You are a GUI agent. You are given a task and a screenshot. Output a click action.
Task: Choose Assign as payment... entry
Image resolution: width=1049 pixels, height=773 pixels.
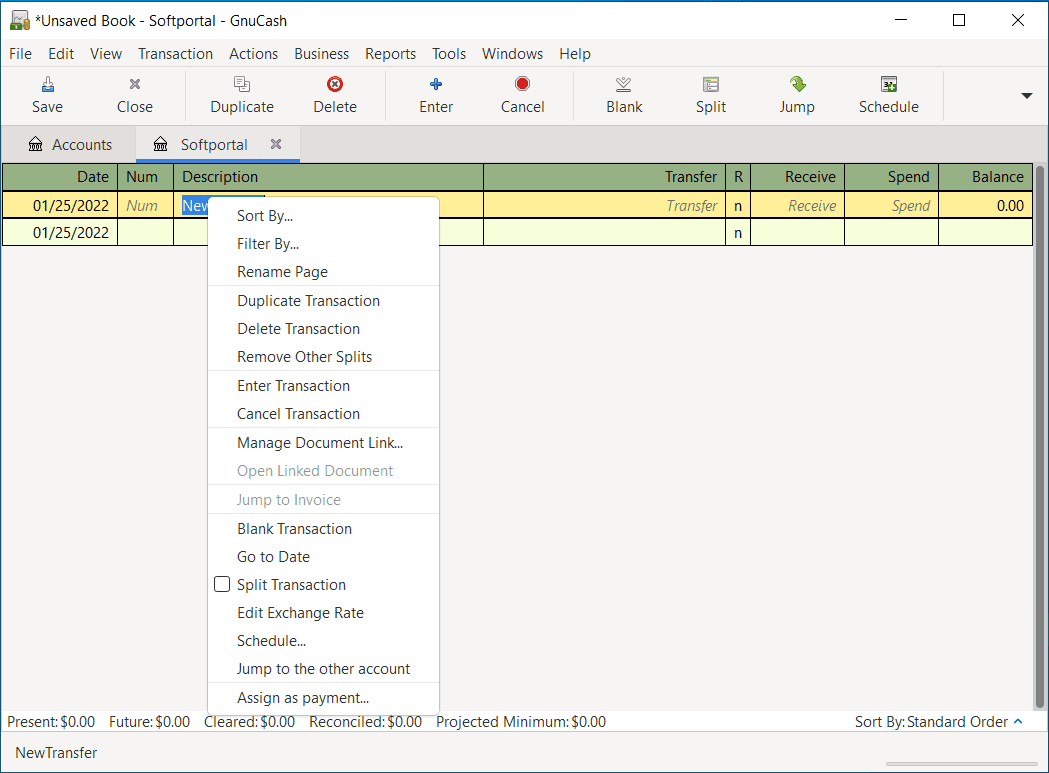[323, 697]
